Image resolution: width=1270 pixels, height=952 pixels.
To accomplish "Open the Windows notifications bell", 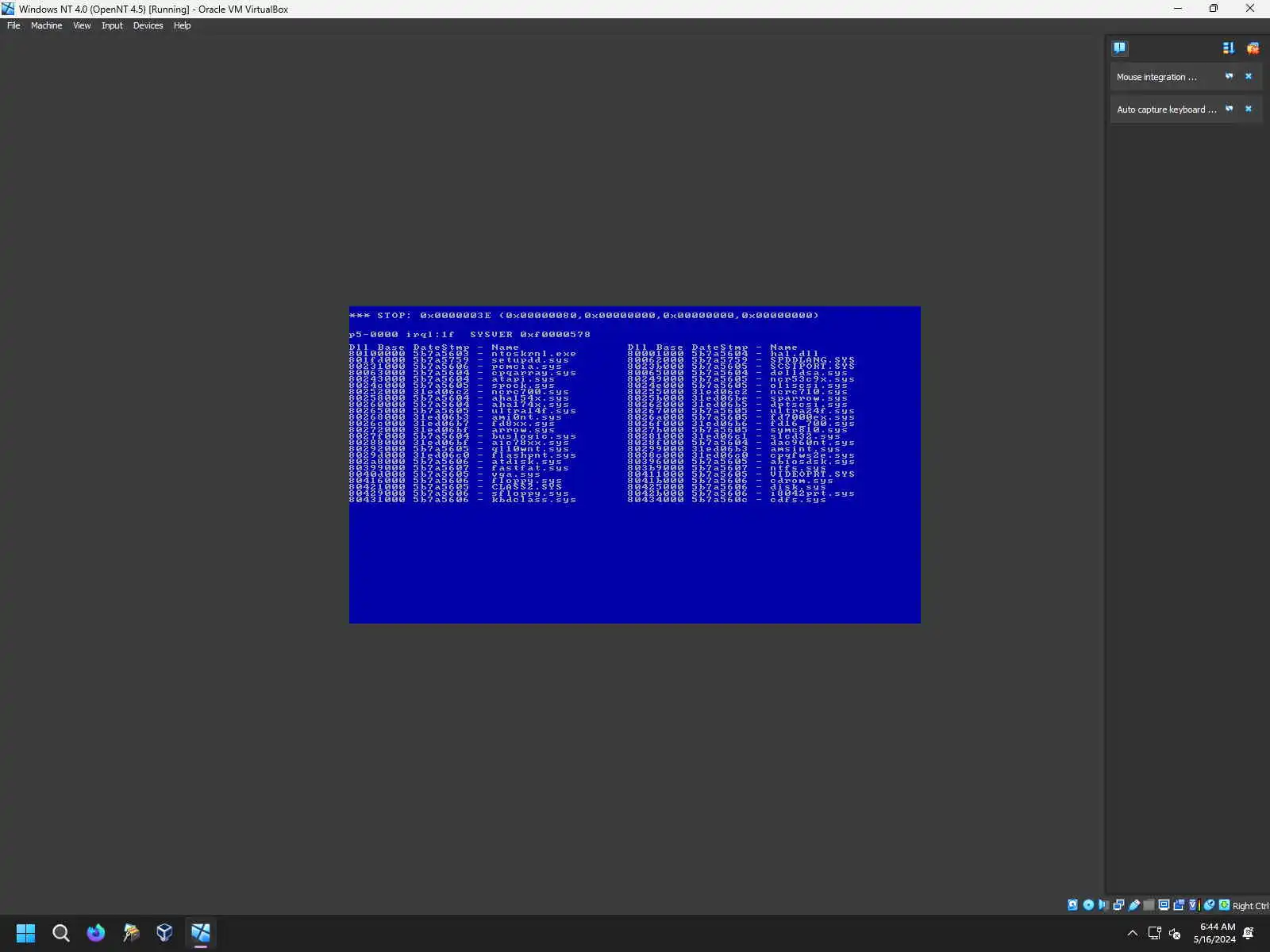I will (x=1249, y=933).
